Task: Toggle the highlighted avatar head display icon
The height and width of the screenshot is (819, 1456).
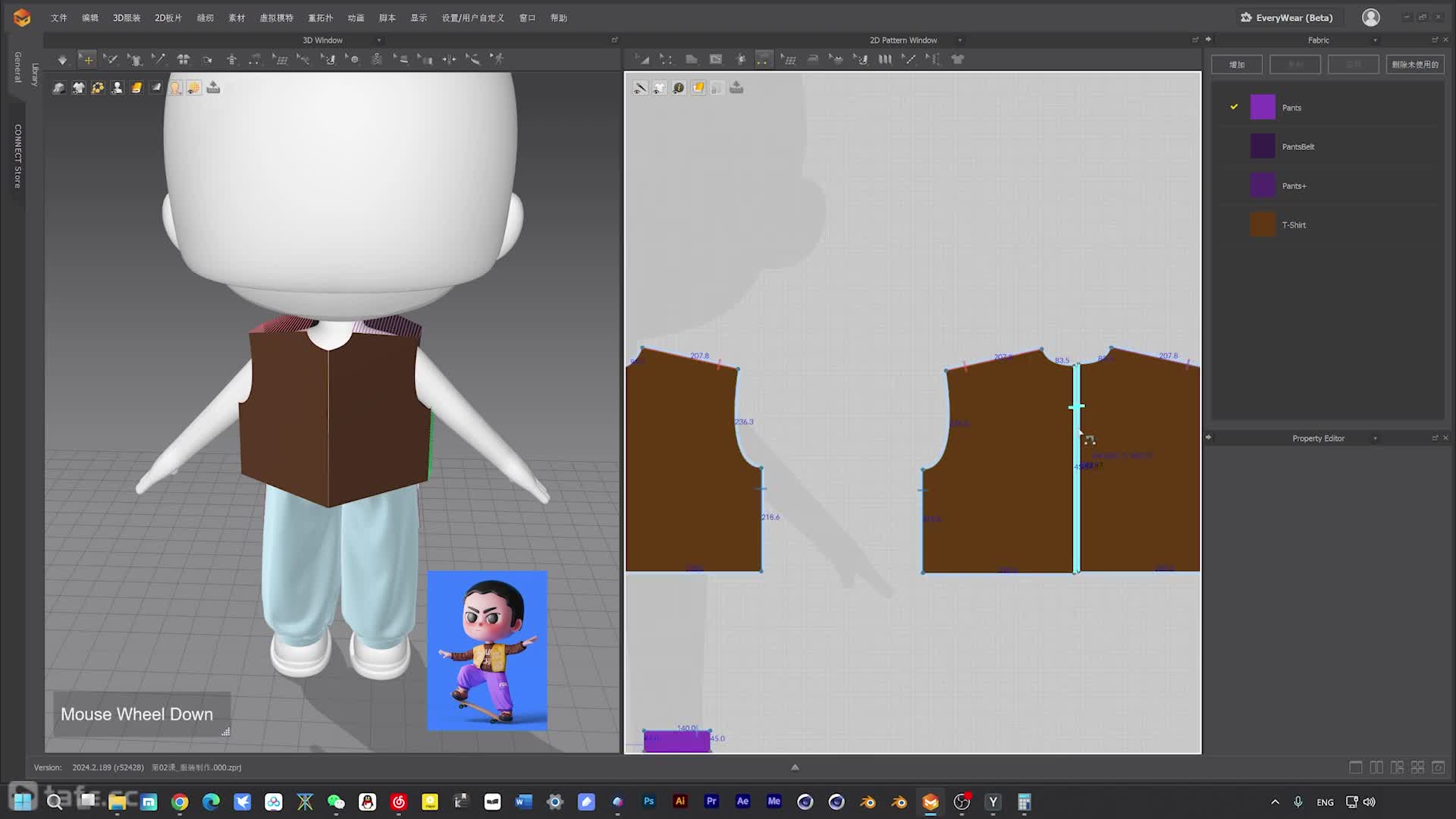Action: pyautogui.click(x=175, y=88)
